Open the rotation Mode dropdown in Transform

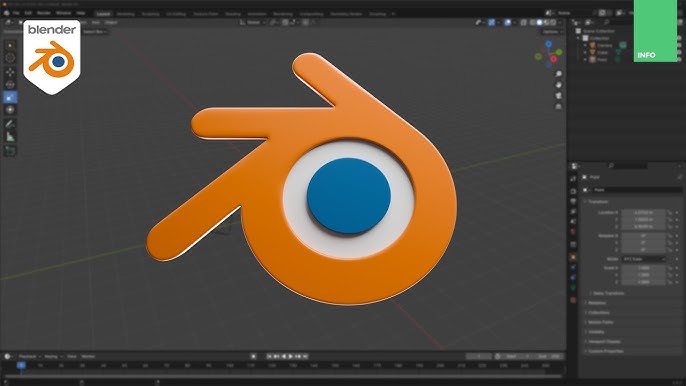tap(644, 259)
